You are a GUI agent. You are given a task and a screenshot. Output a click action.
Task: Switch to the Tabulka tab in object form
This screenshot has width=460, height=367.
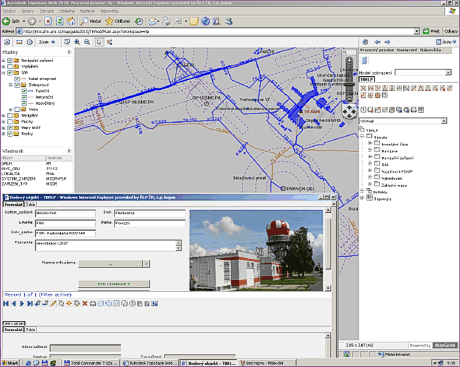[30, 204]
